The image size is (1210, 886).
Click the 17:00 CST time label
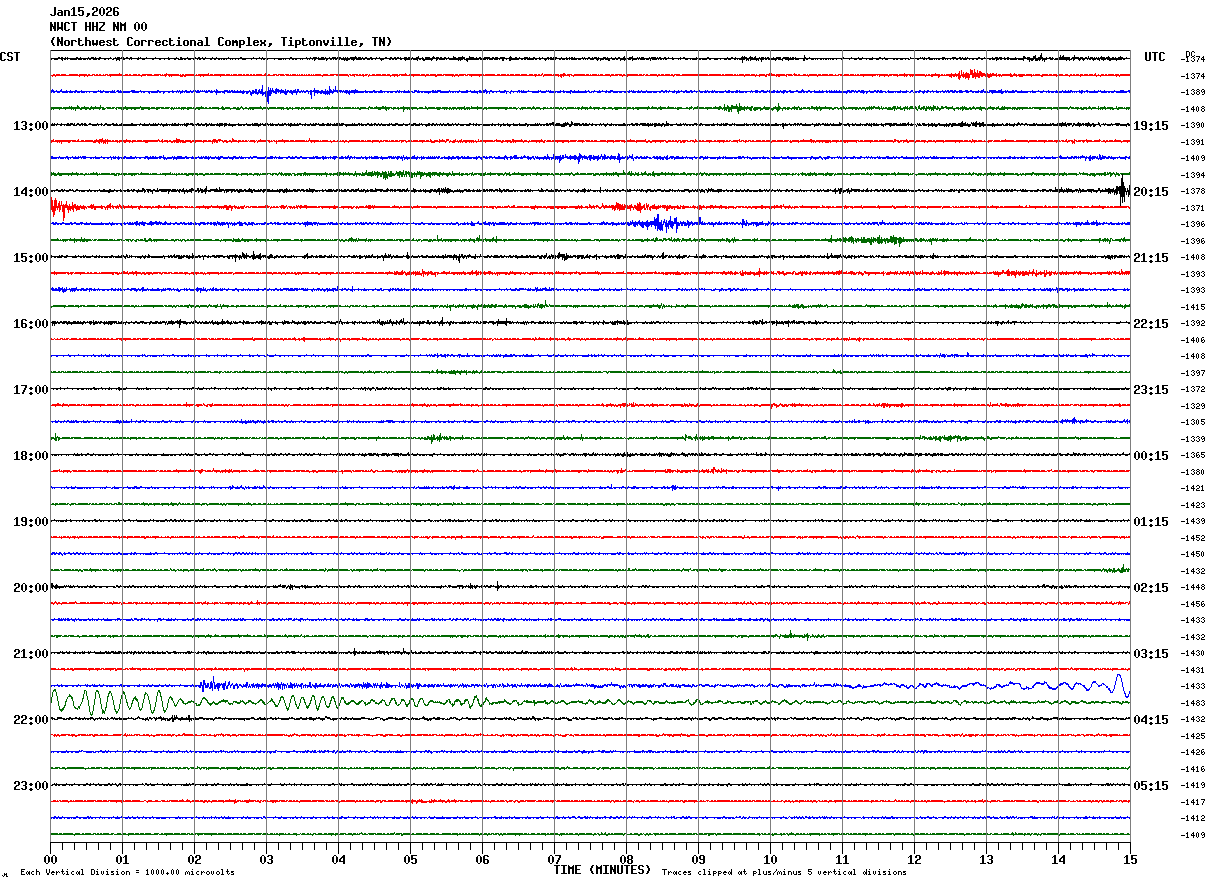31,390
